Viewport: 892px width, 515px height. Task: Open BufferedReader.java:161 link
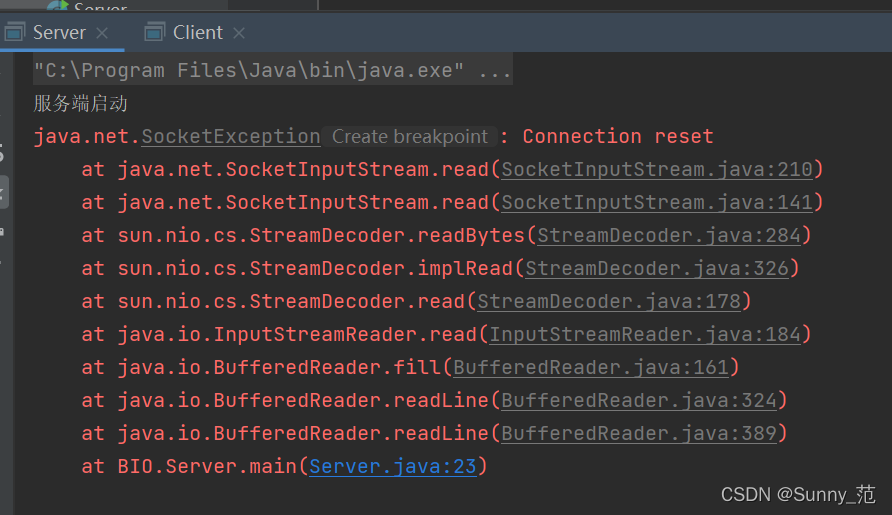click(x=590, y=368)
